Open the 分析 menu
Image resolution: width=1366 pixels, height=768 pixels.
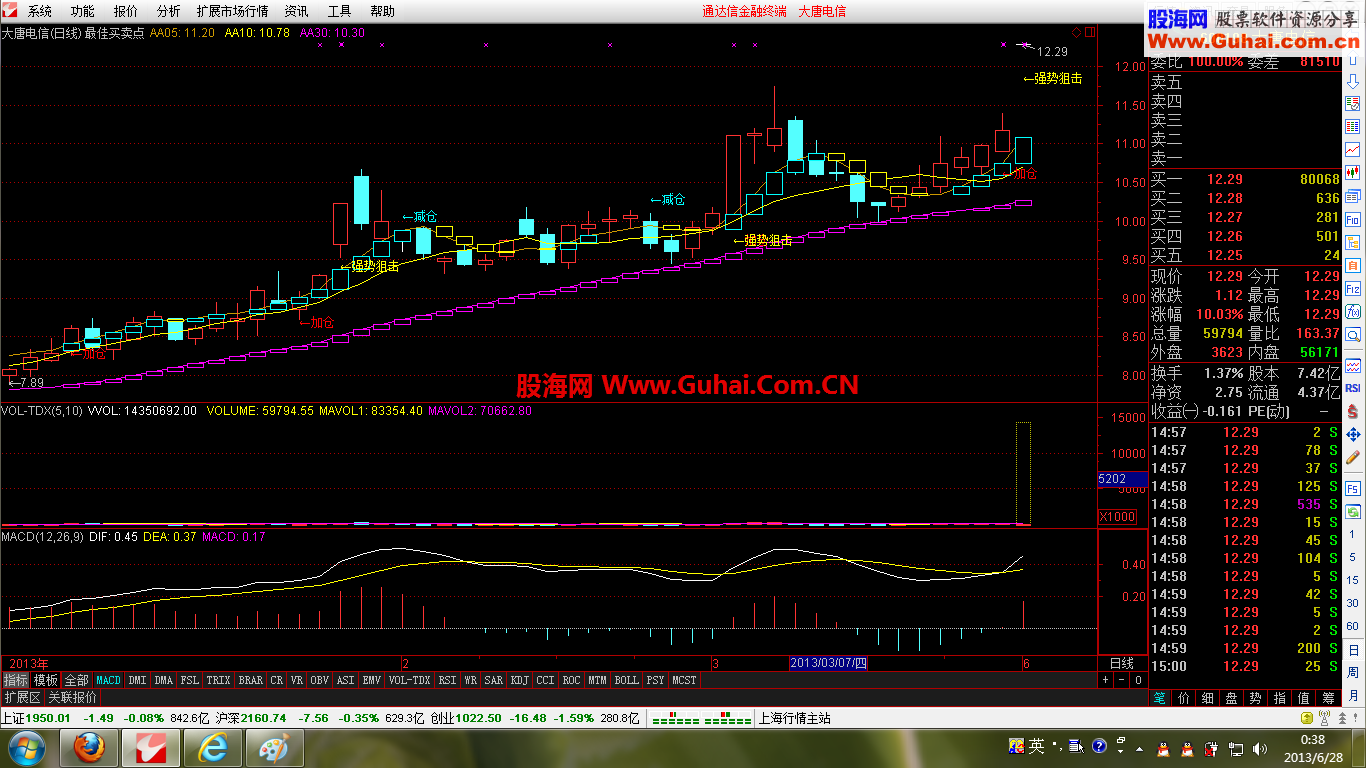click(169, 11)
